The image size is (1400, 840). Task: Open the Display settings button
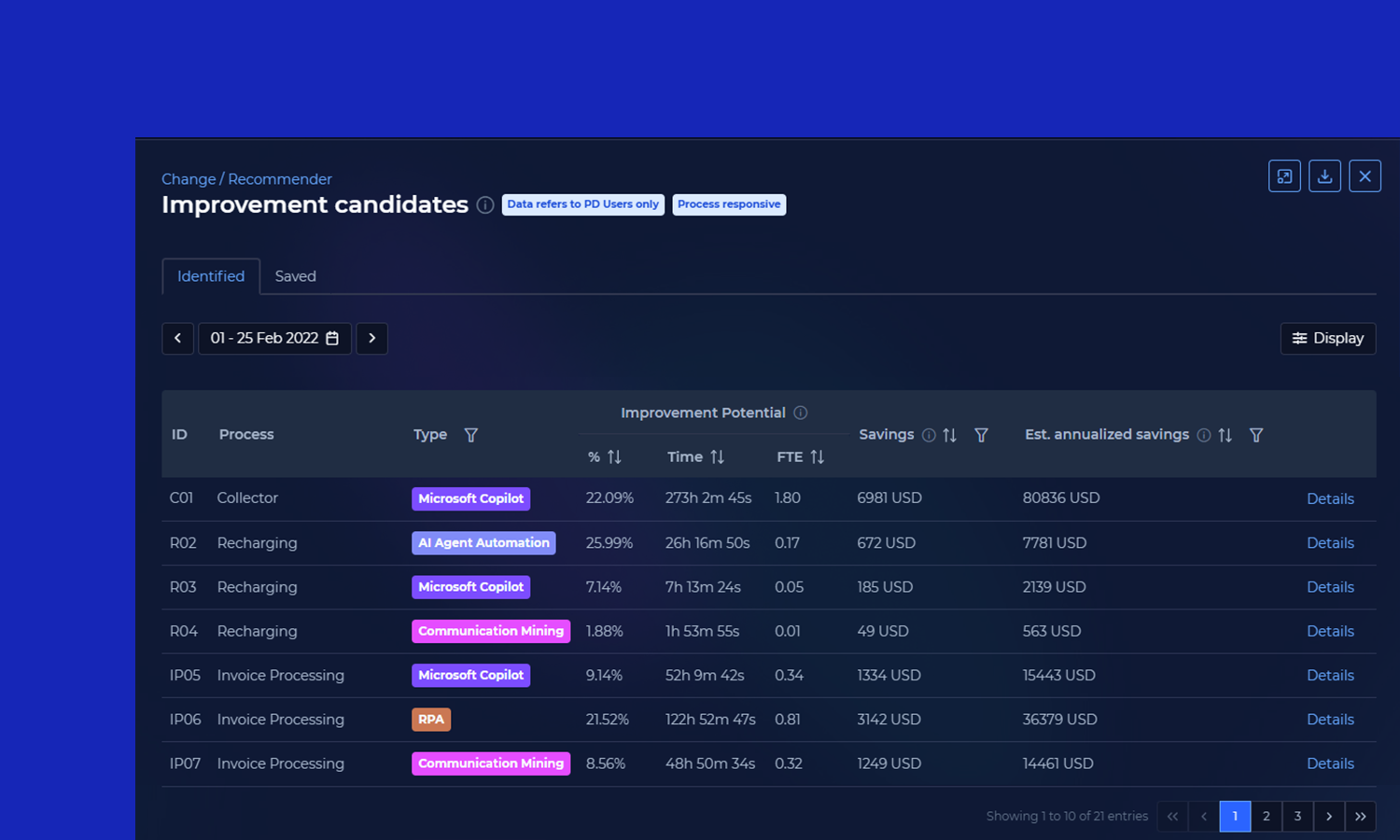(1328, 338)
